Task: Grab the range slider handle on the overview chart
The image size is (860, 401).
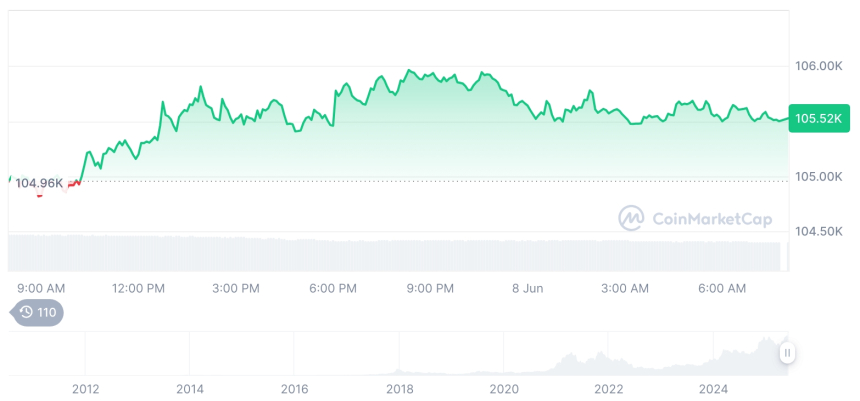Action: pyautogui.click(x=787, y=353)
